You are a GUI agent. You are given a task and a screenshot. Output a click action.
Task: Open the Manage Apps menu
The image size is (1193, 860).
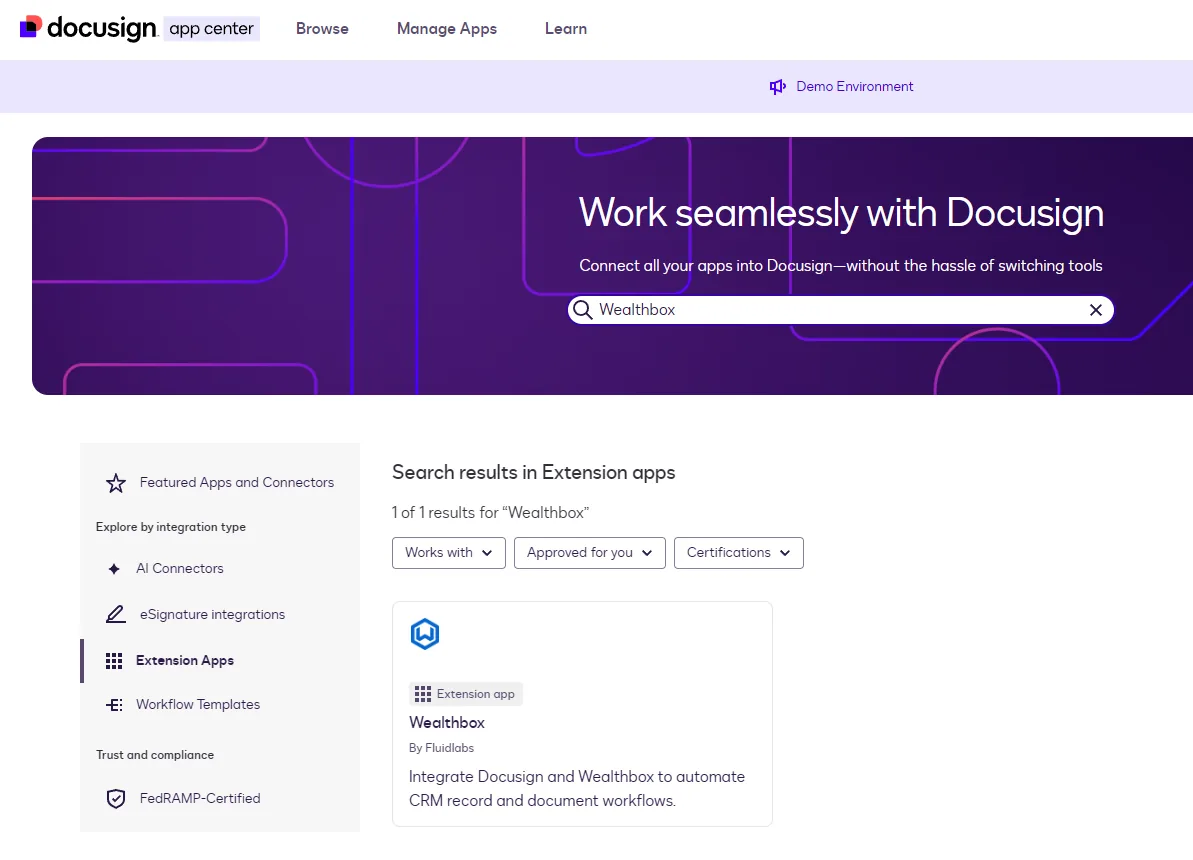coord(447,29)
